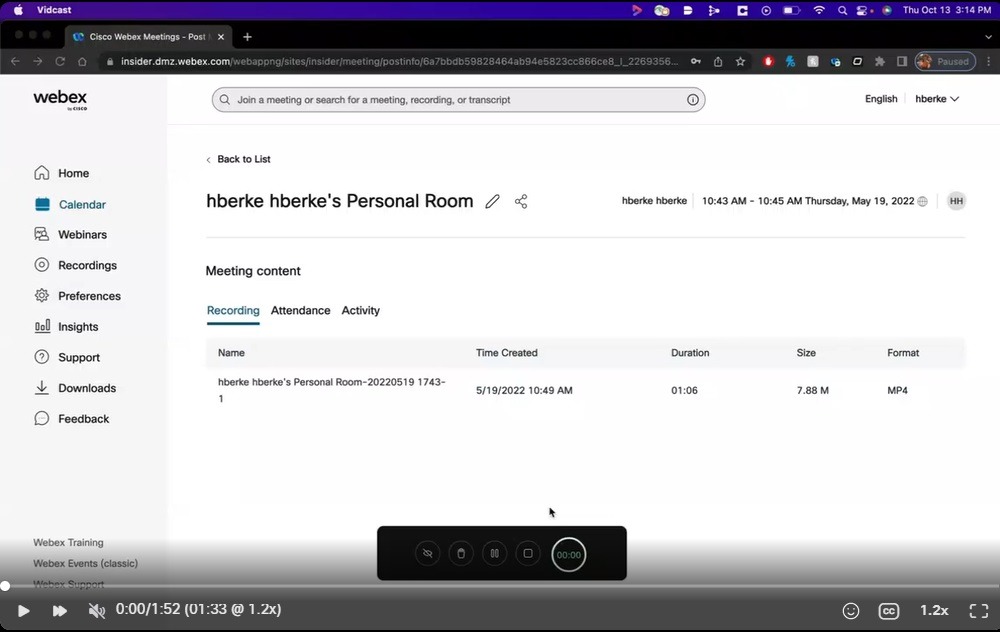Viewport: 1000px width, 632px height.
Task: Open Calendar in the Webex sidebar
Action: pyautogui.click(x=70, y=204)
